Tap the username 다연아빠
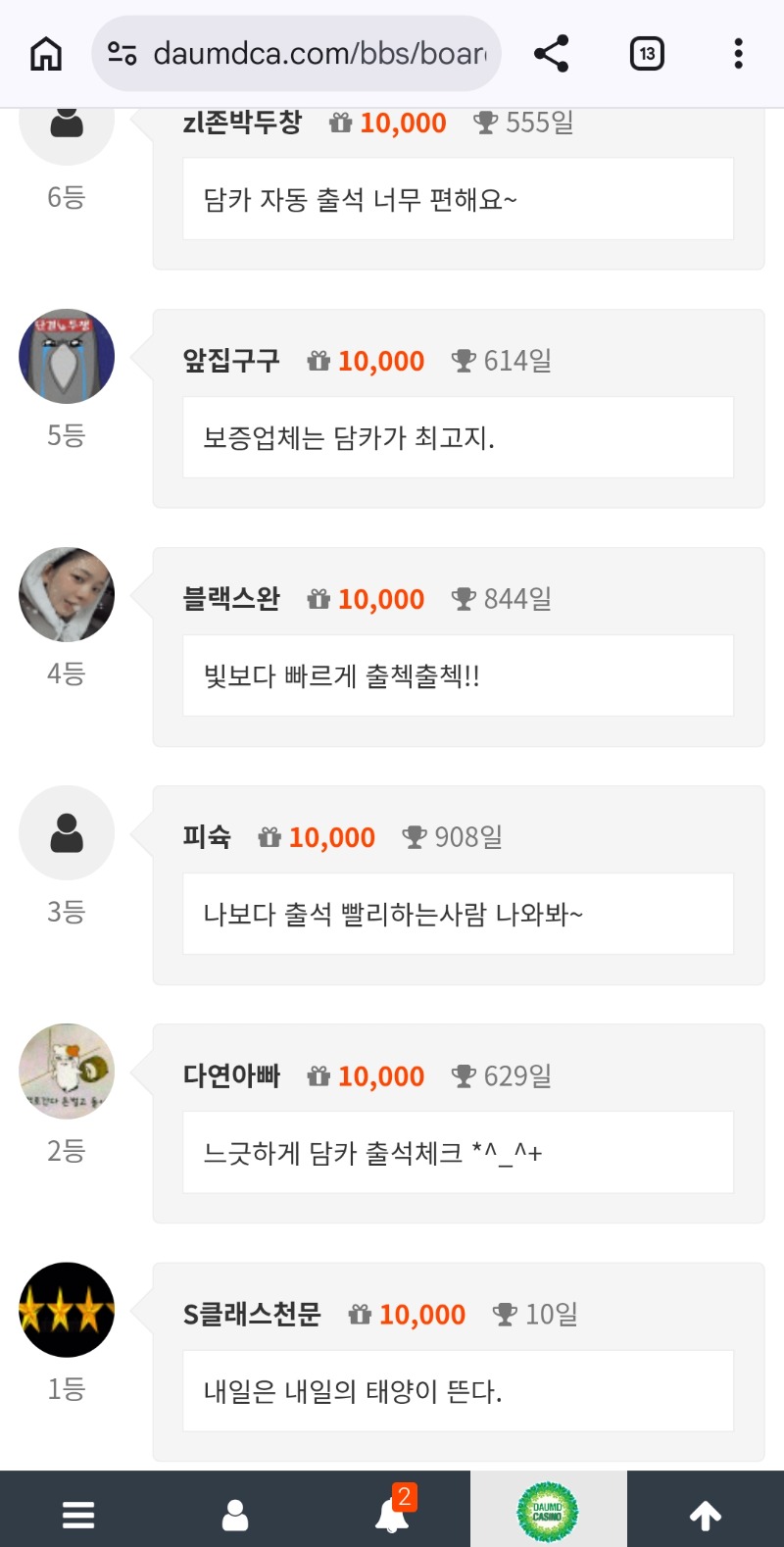This screenshot has height=1547, width=784. click(231, 1075)
